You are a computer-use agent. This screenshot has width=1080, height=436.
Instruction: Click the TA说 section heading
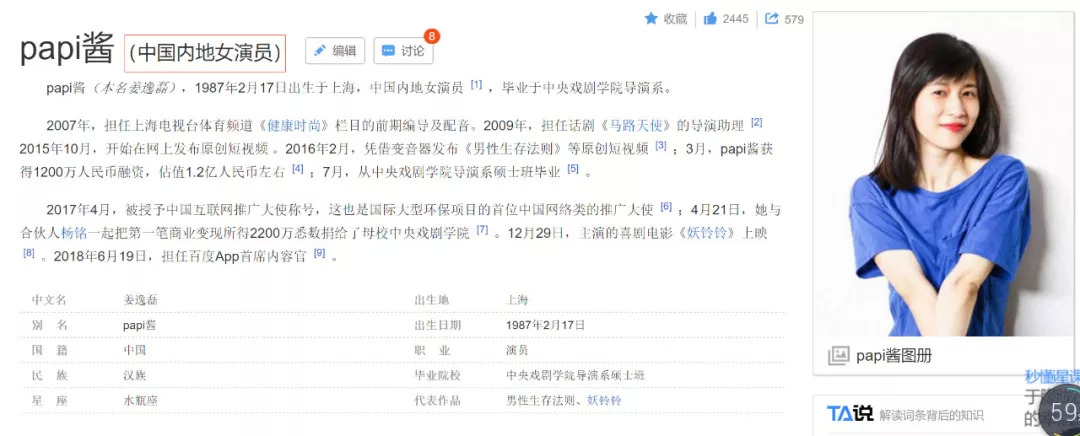849,413
